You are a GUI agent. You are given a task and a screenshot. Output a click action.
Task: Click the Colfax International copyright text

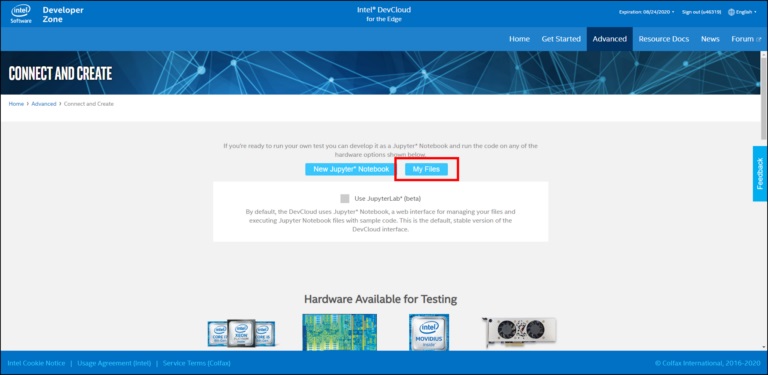click(x=707, y=363)
